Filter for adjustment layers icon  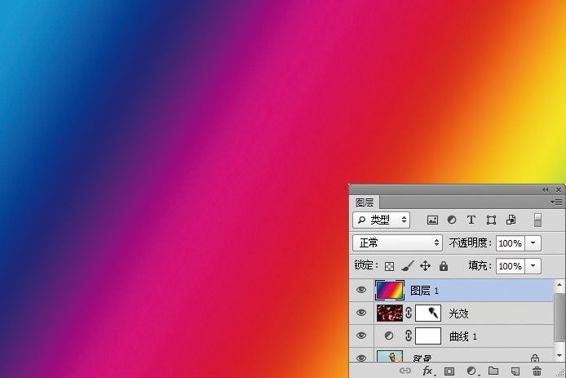point(452,220)
